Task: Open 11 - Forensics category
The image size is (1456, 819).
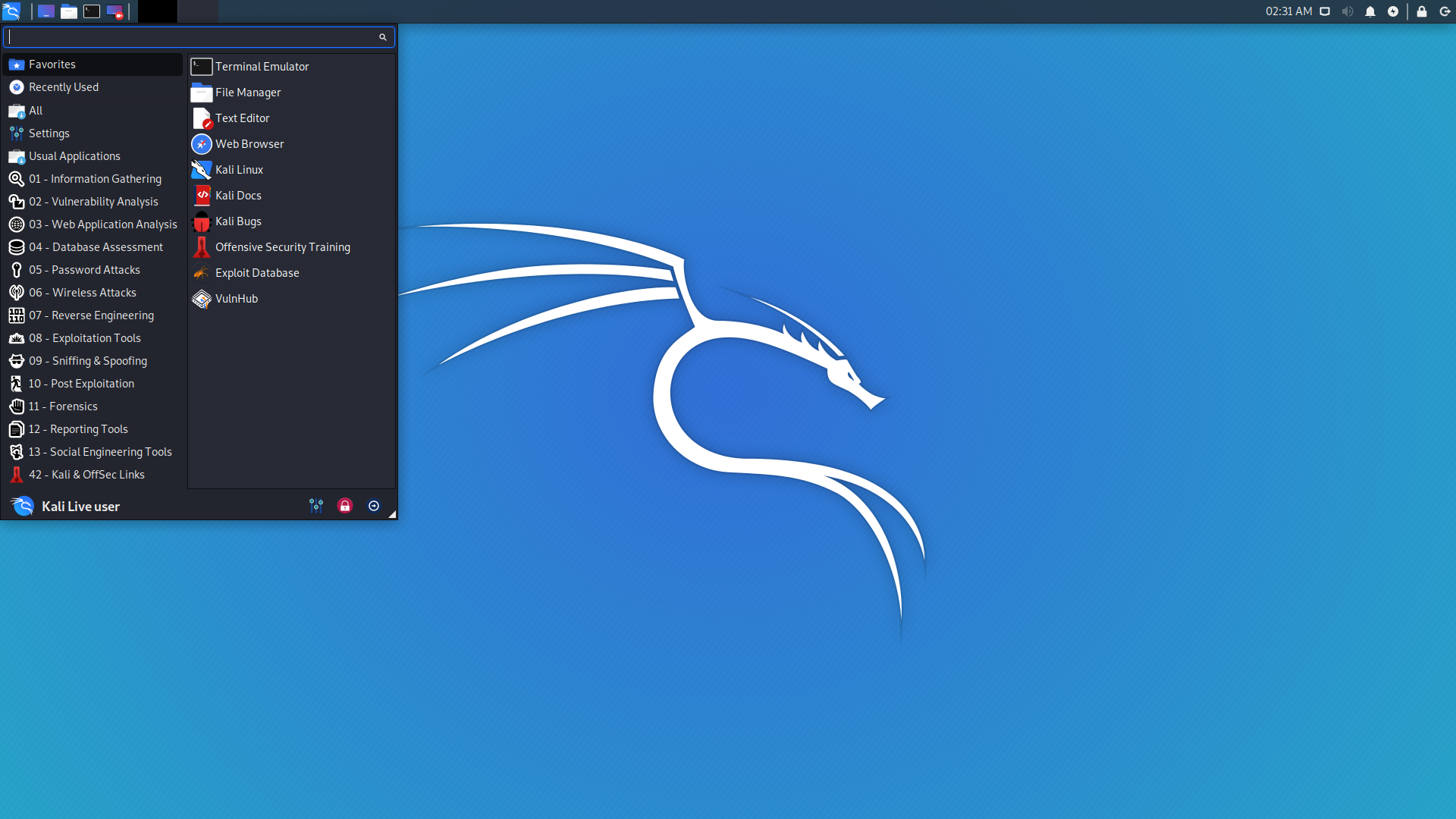Action: (x=93, y=406)
